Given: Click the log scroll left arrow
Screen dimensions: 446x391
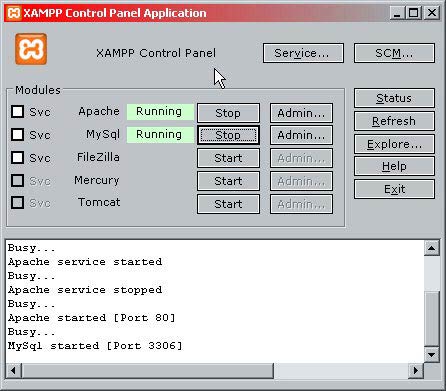Looking at the screenshot, I should coord(14,370).
